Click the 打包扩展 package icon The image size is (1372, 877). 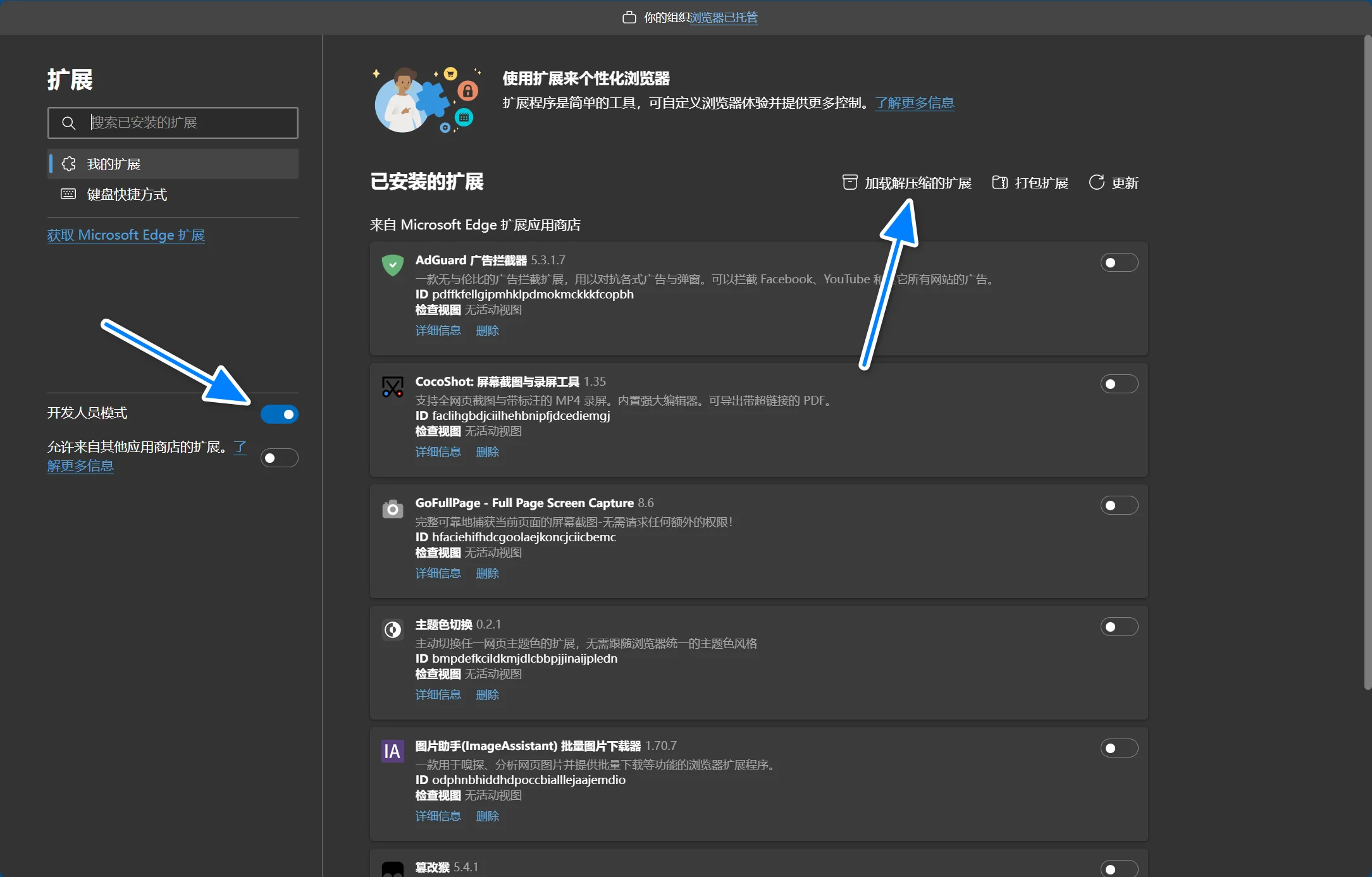[x=999, y=183]
